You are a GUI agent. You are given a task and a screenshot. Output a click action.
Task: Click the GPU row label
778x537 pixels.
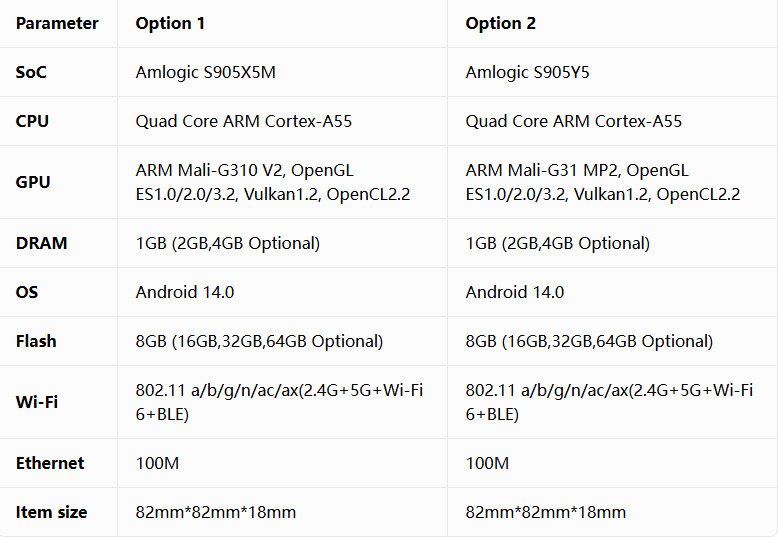click(33, 182)
